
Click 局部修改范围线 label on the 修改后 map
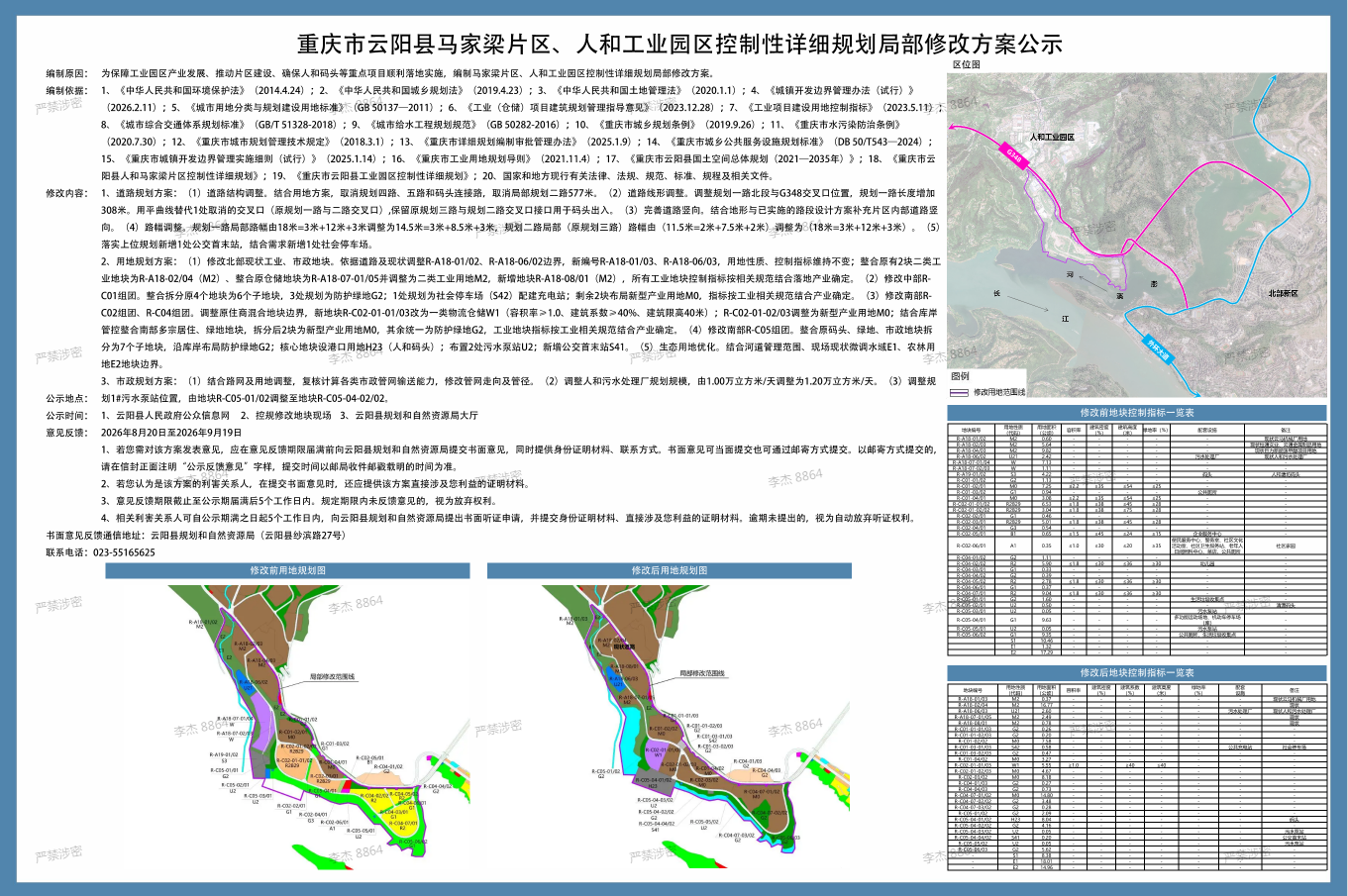(x=702, y=673)
